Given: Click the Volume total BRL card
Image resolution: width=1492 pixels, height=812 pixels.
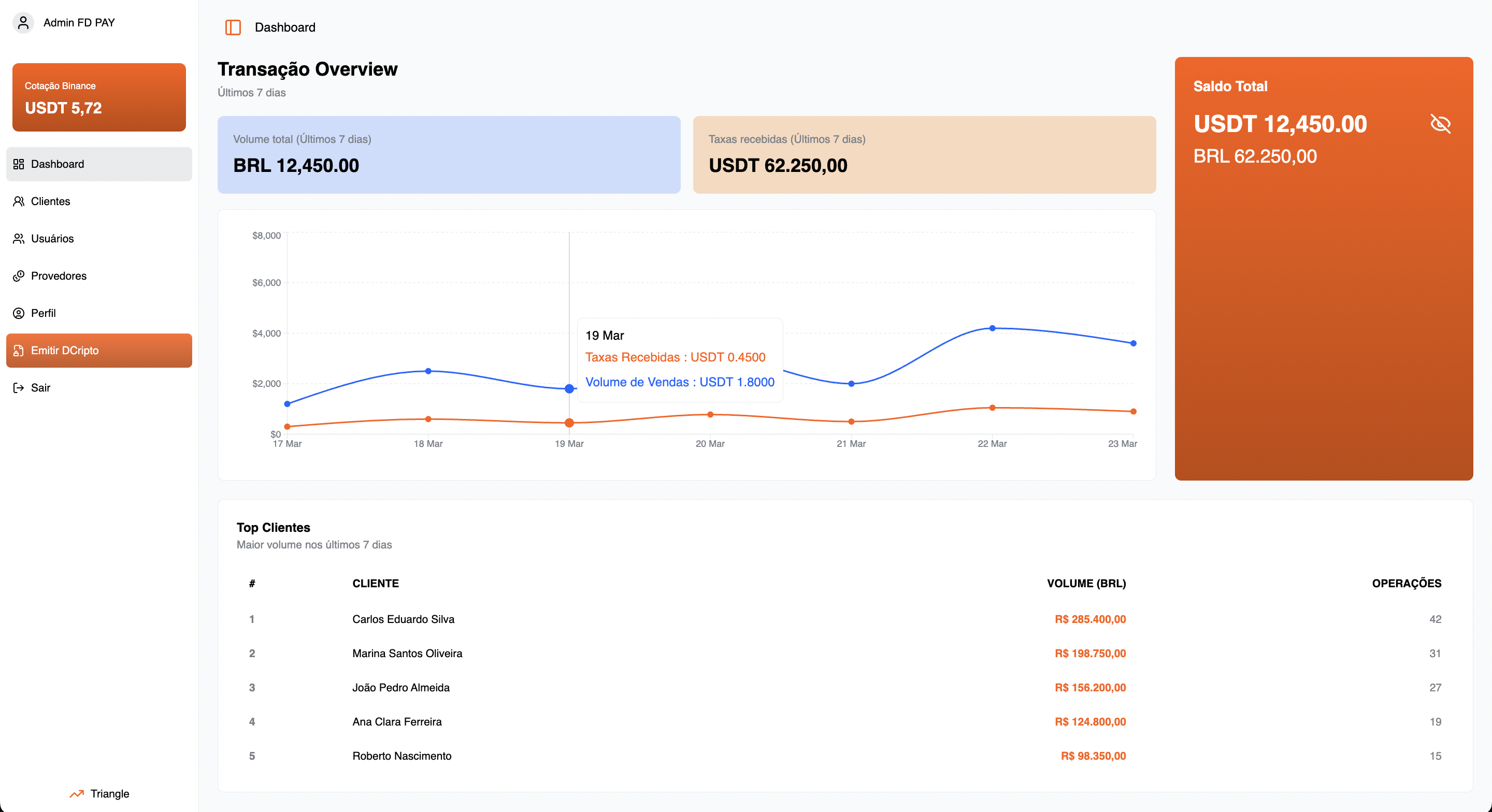Looking at the screenshot, I should (x=449, y=155).
